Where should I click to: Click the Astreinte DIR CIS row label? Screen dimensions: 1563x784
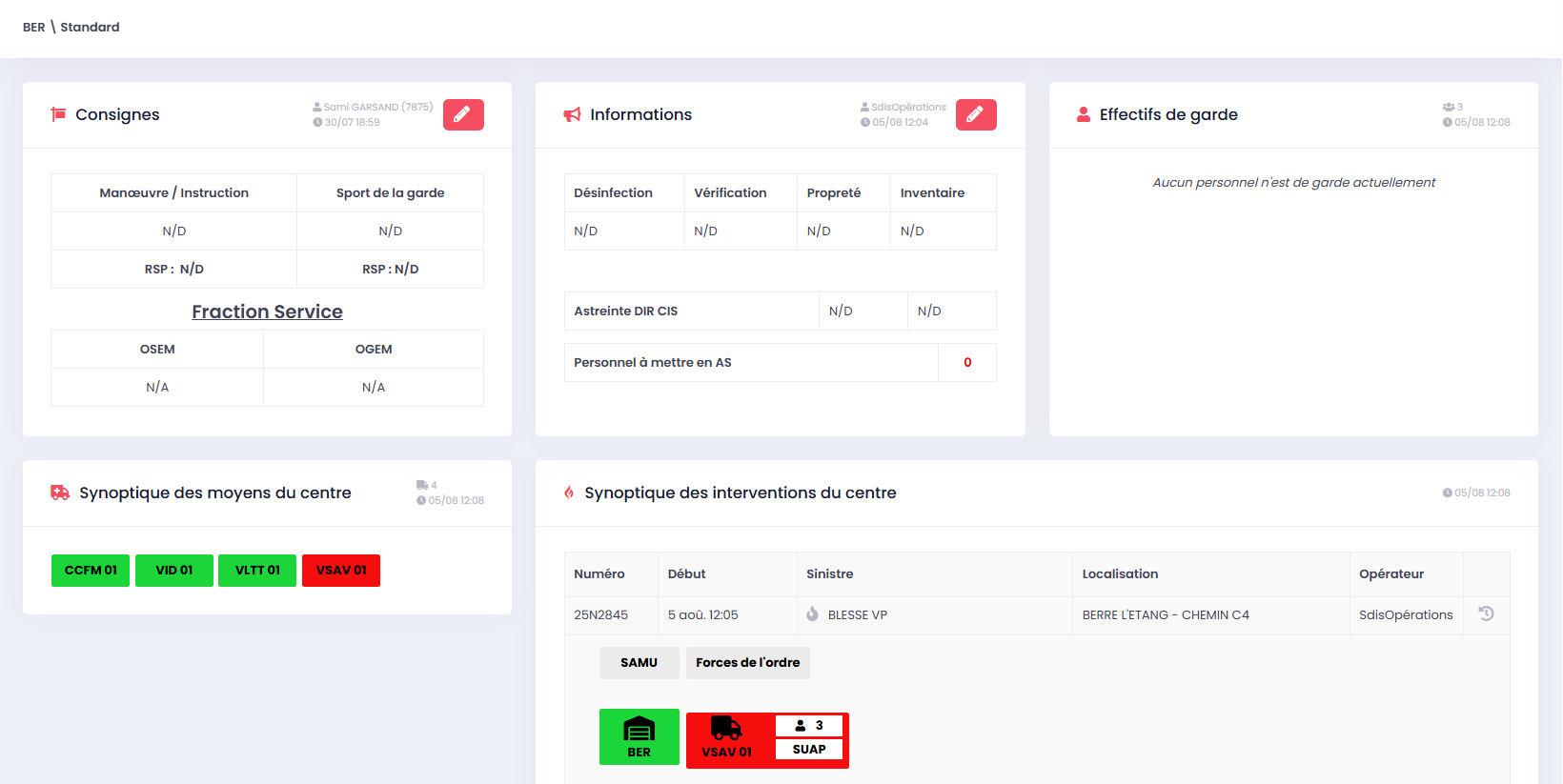point(626,311)
